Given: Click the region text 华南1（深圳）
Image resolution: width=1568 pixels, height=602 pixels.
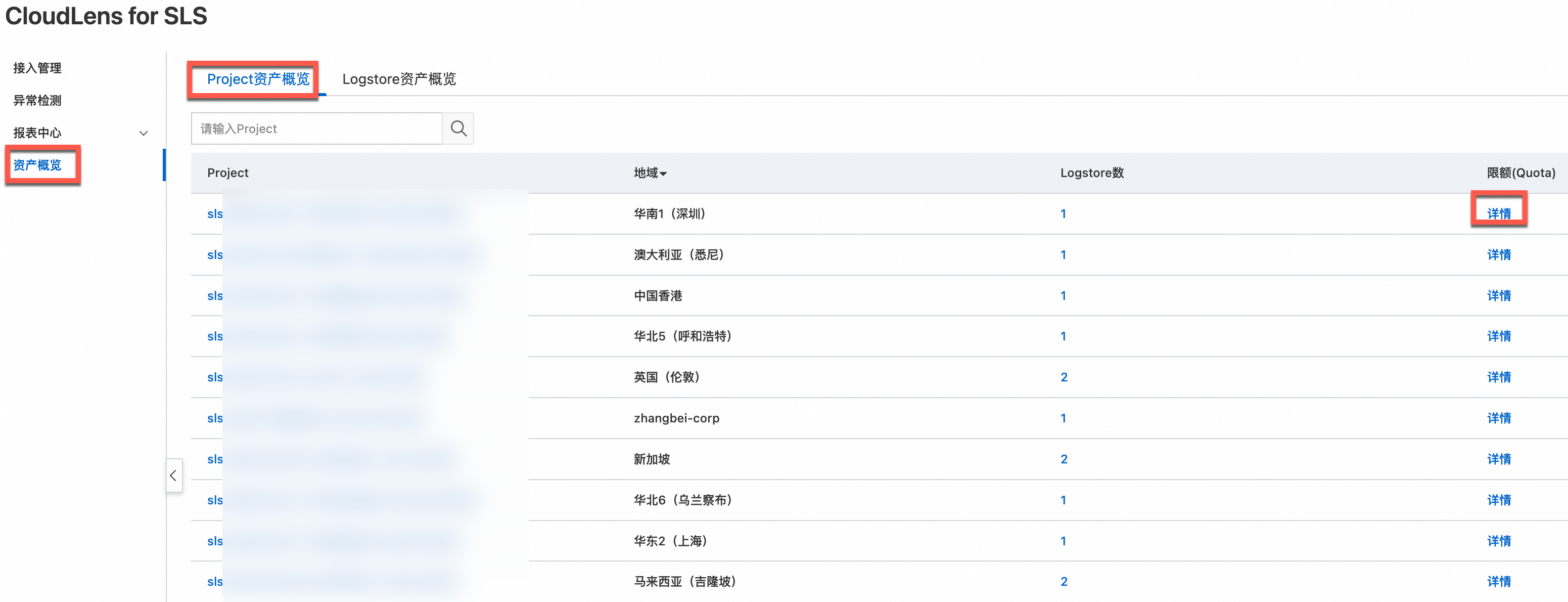Looking at the screenshot, I should click(670, 214).
